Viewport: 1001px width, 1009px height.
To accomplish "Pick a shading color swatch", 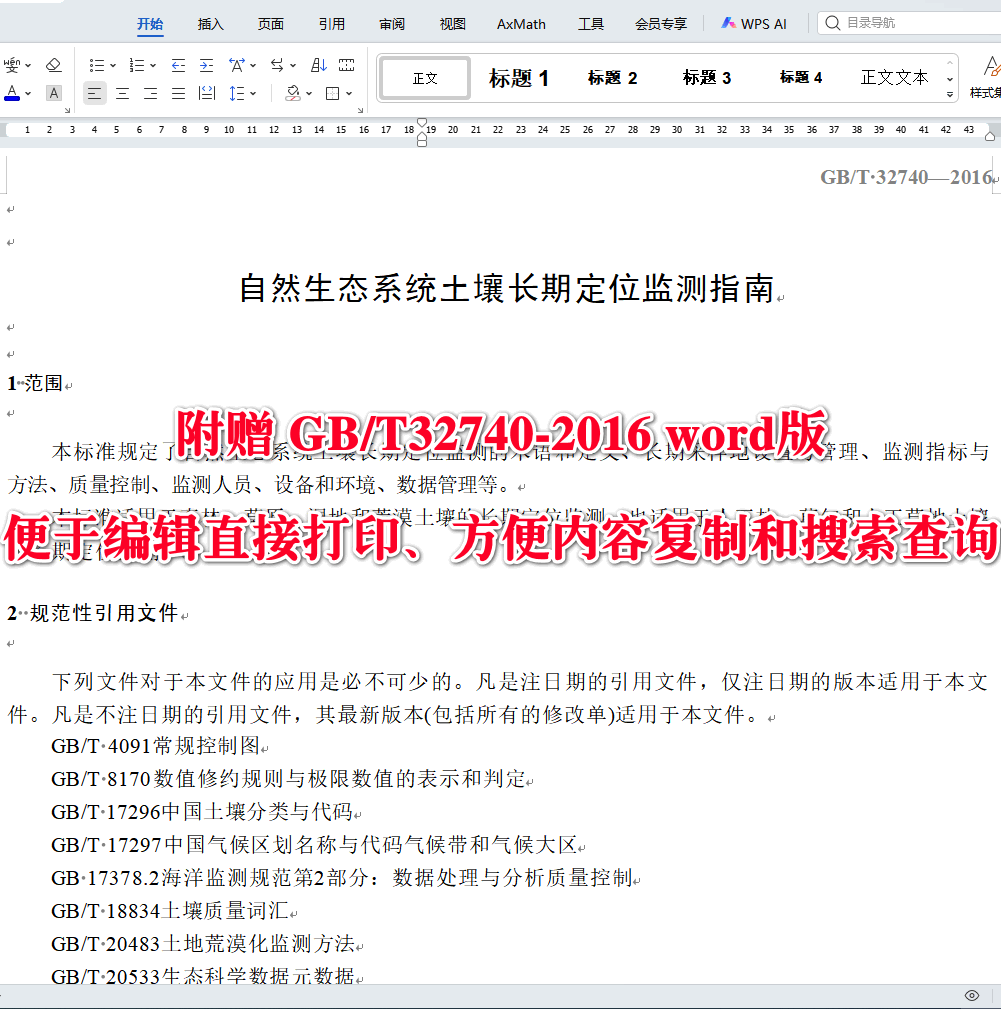I will pos(293,93).
